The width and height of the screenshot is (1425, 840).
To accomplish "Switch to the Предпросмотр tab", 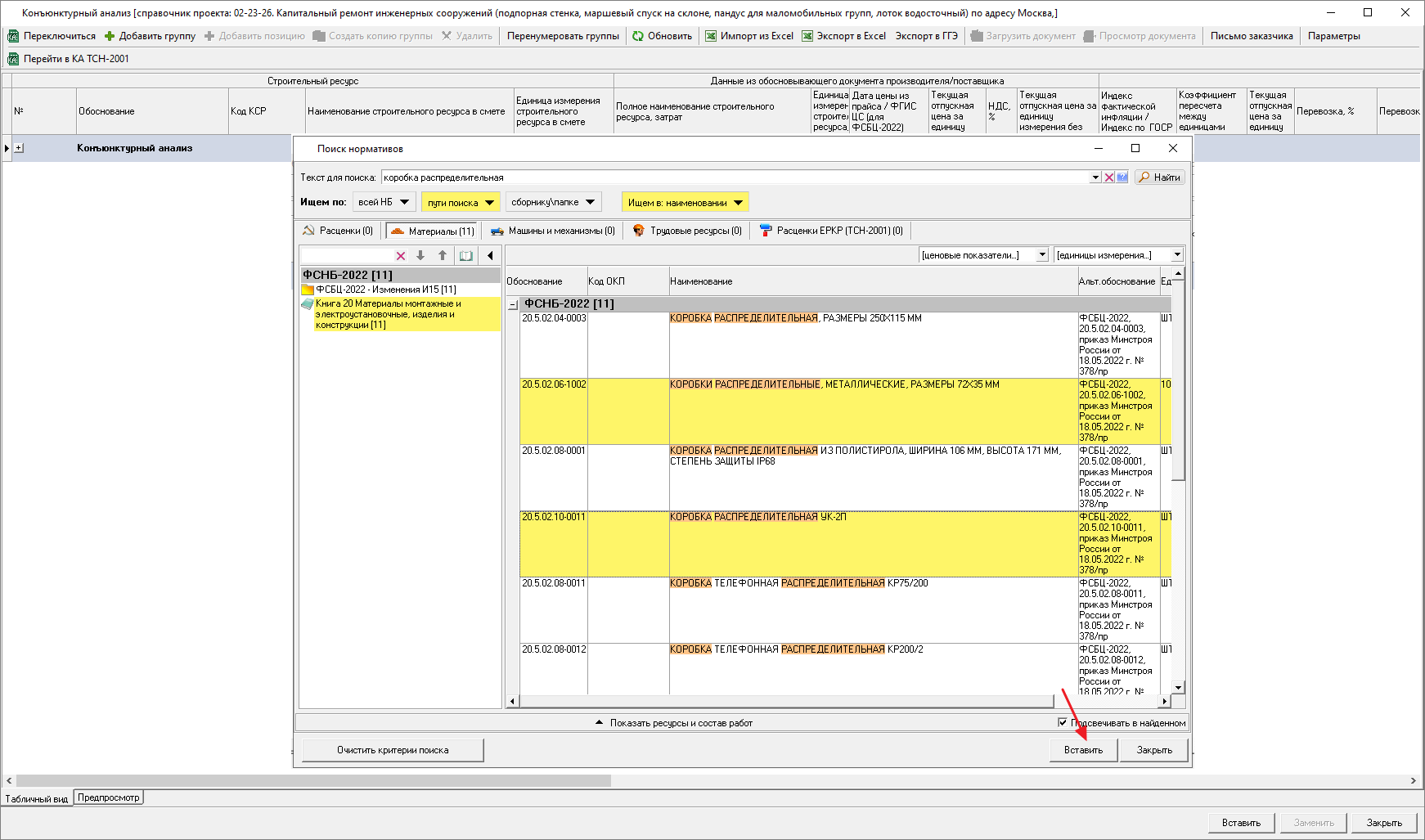I will coord(109,797).
